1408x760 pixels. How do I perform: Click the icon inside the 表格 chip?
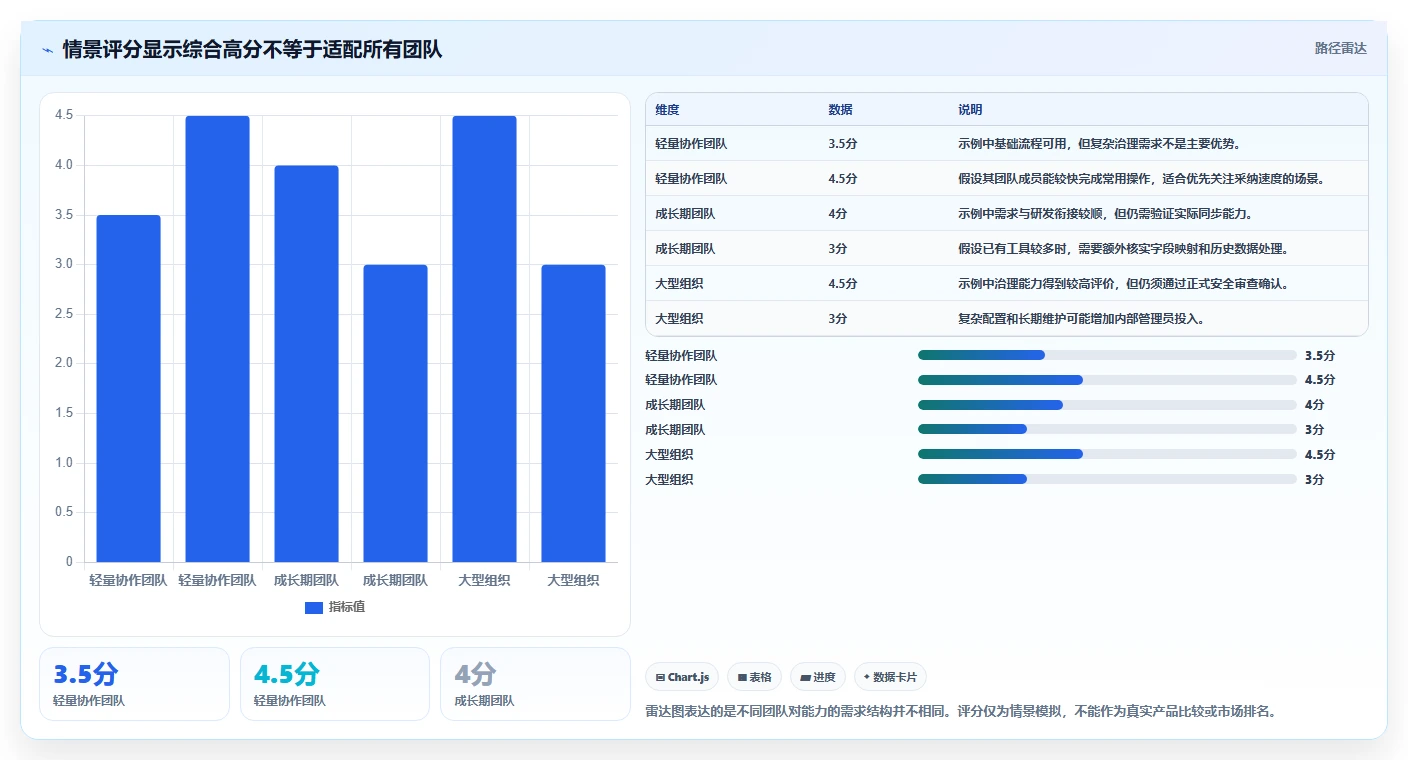(742, 677)
